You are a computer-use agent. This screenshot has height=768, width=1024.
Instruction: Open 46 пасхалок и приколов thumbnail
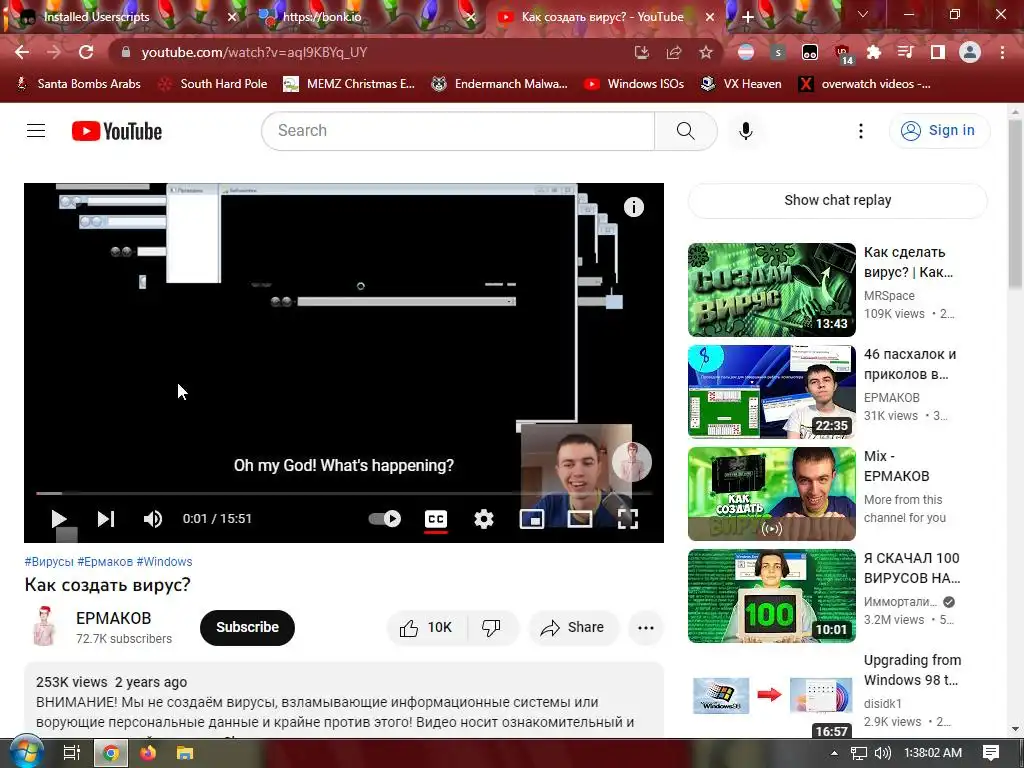[x=771, y=392]
